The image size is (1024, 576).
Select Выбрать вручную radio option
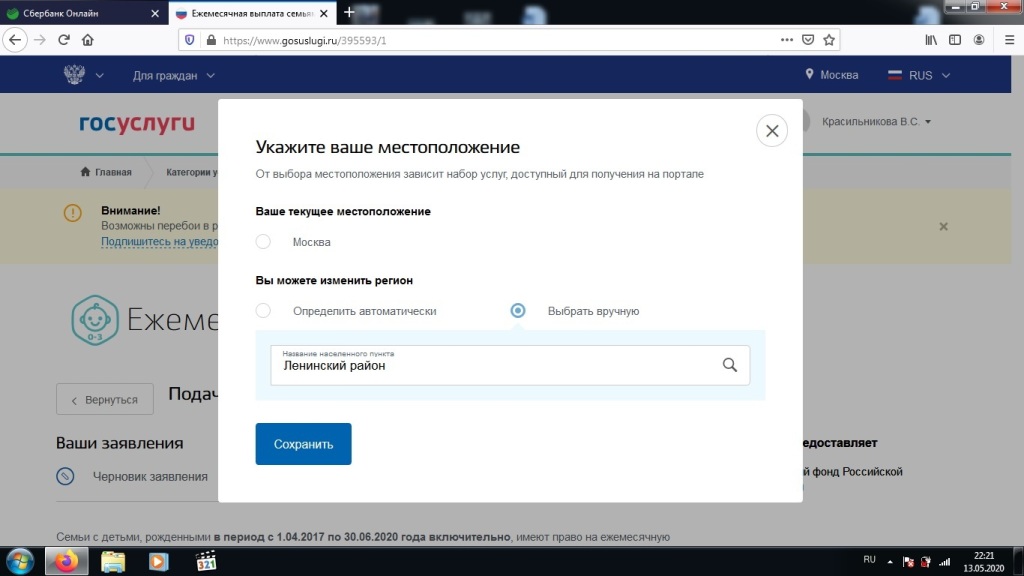518,310
